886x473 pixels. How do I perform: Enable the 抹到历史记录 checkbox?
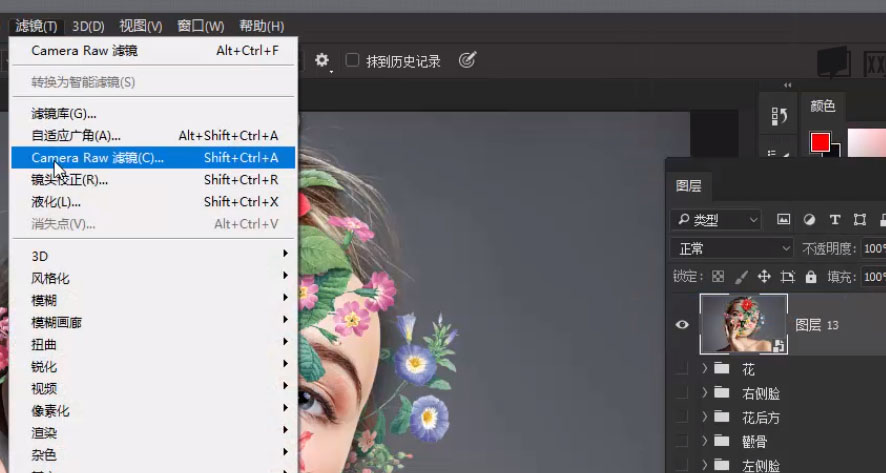click(x=352, y=60)
